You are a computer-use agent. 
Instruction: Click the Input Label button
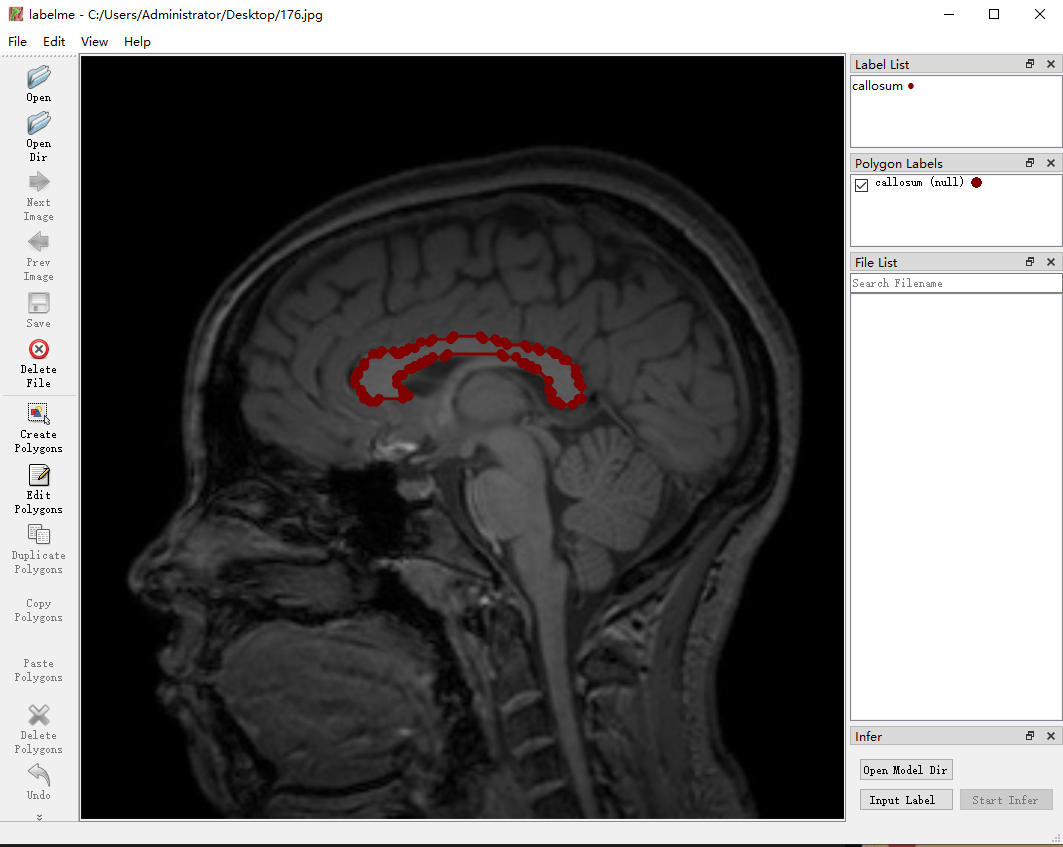click(906, 800)
